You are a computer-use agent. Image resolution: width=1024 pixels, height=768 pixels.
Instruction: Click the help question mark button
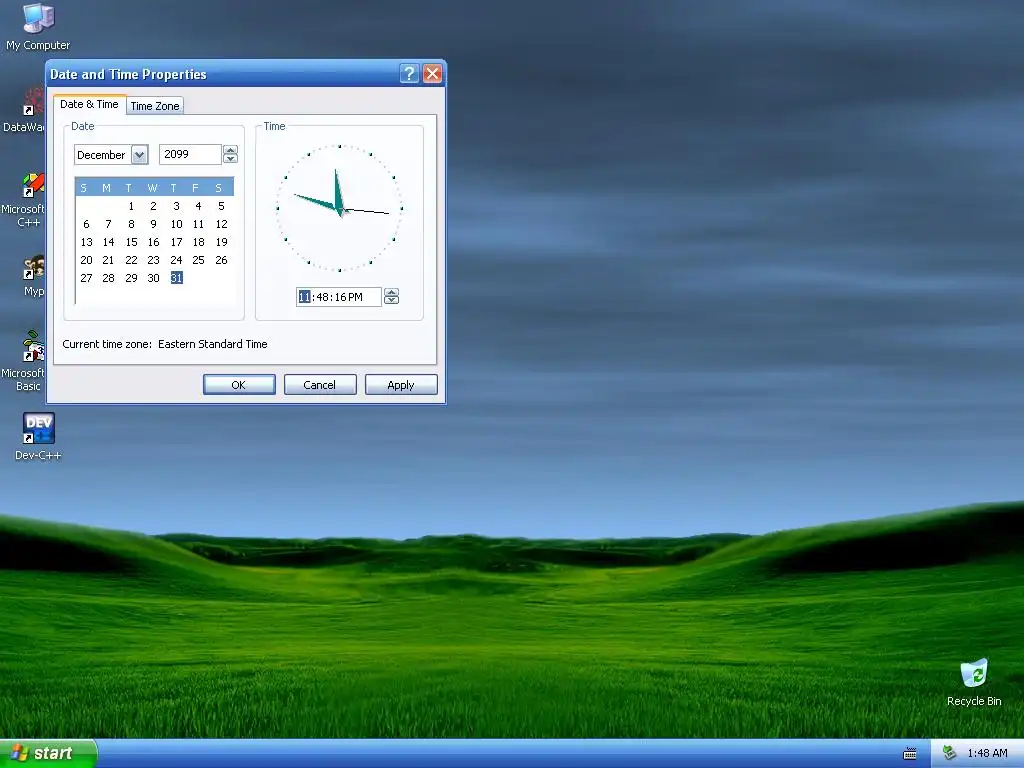coord(409,74)
